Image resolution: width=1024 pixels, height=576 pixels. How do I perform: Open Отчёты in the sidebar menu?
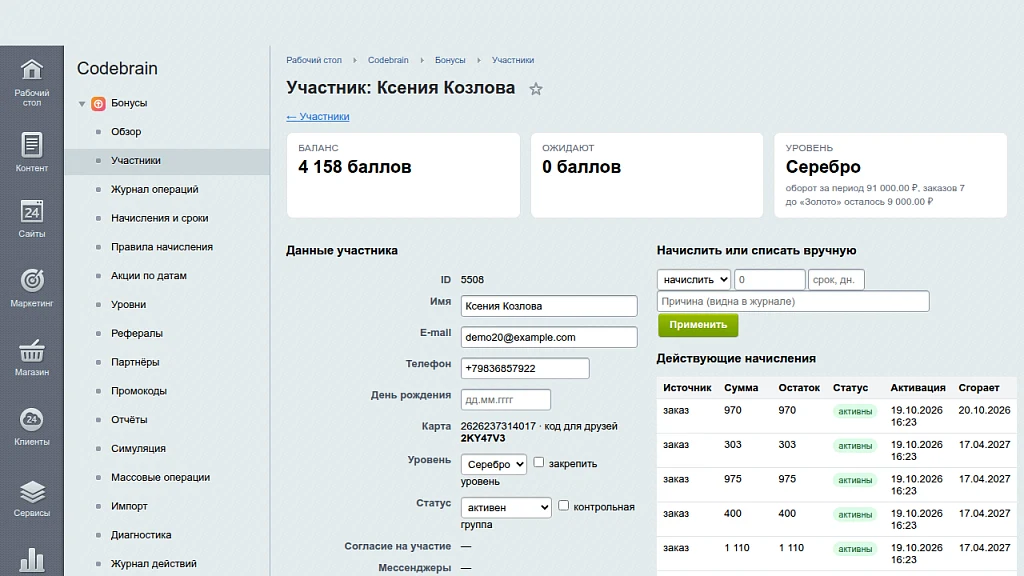pyautogui.click(x=129, y=420)
